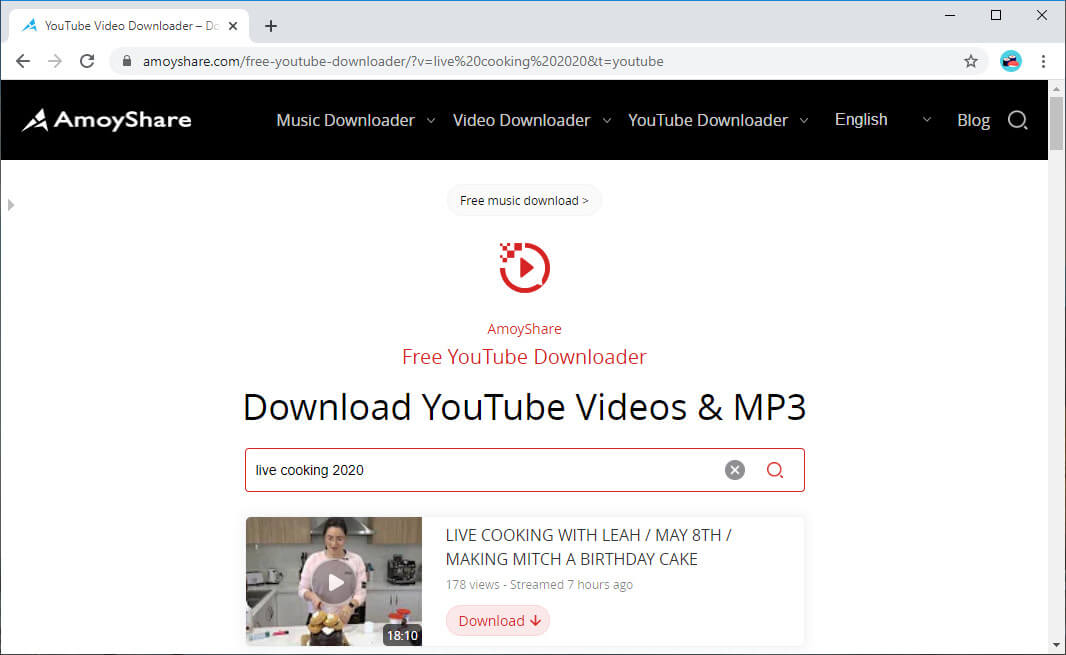Open the Chrome profile avatar

[x=1011, y=61]
